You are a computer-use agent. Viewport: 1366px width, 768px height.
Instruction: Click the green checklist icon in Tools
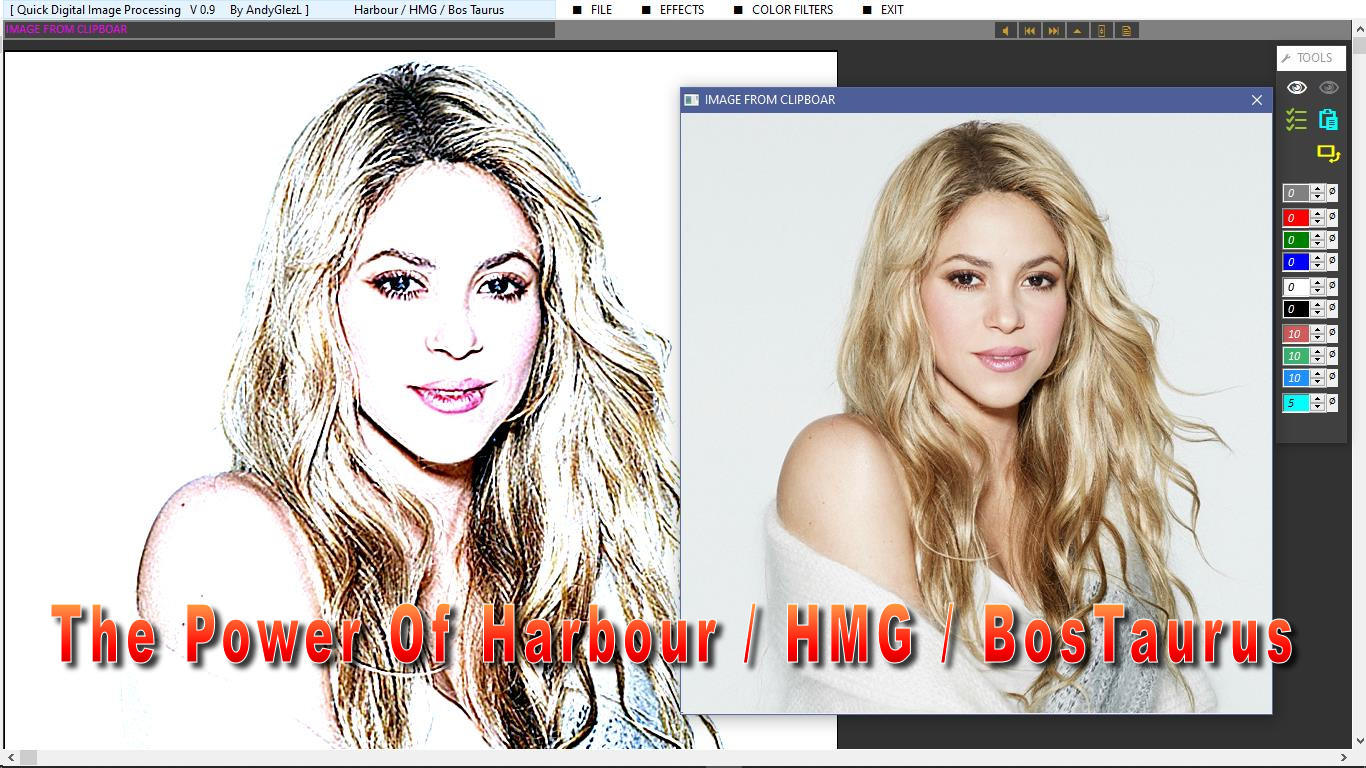[x=1296, y=120]
